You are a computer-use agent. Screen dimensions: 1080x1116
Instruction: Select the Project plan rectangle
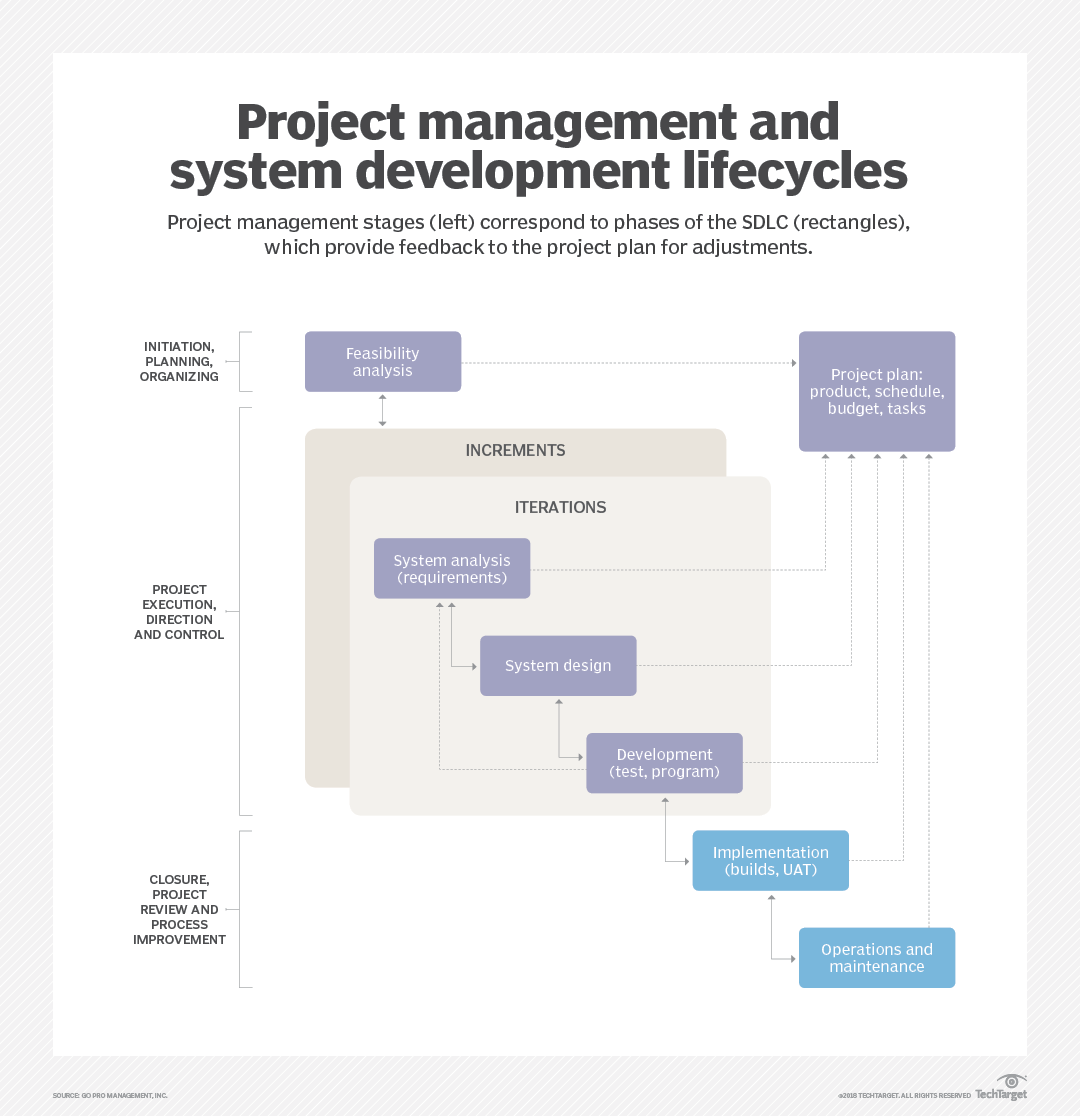coord(877,391)
